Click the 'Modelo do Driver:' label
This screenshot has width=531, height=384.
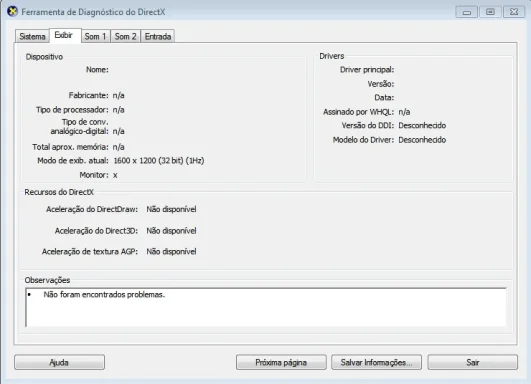[x=363, y=140]
